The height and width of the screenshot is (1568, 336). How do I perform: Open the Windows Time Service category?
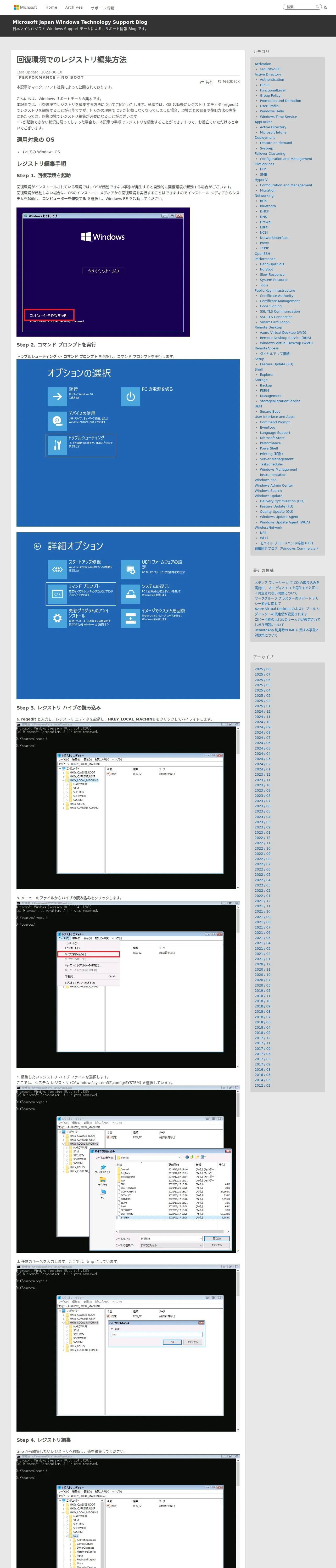(278, 116)
